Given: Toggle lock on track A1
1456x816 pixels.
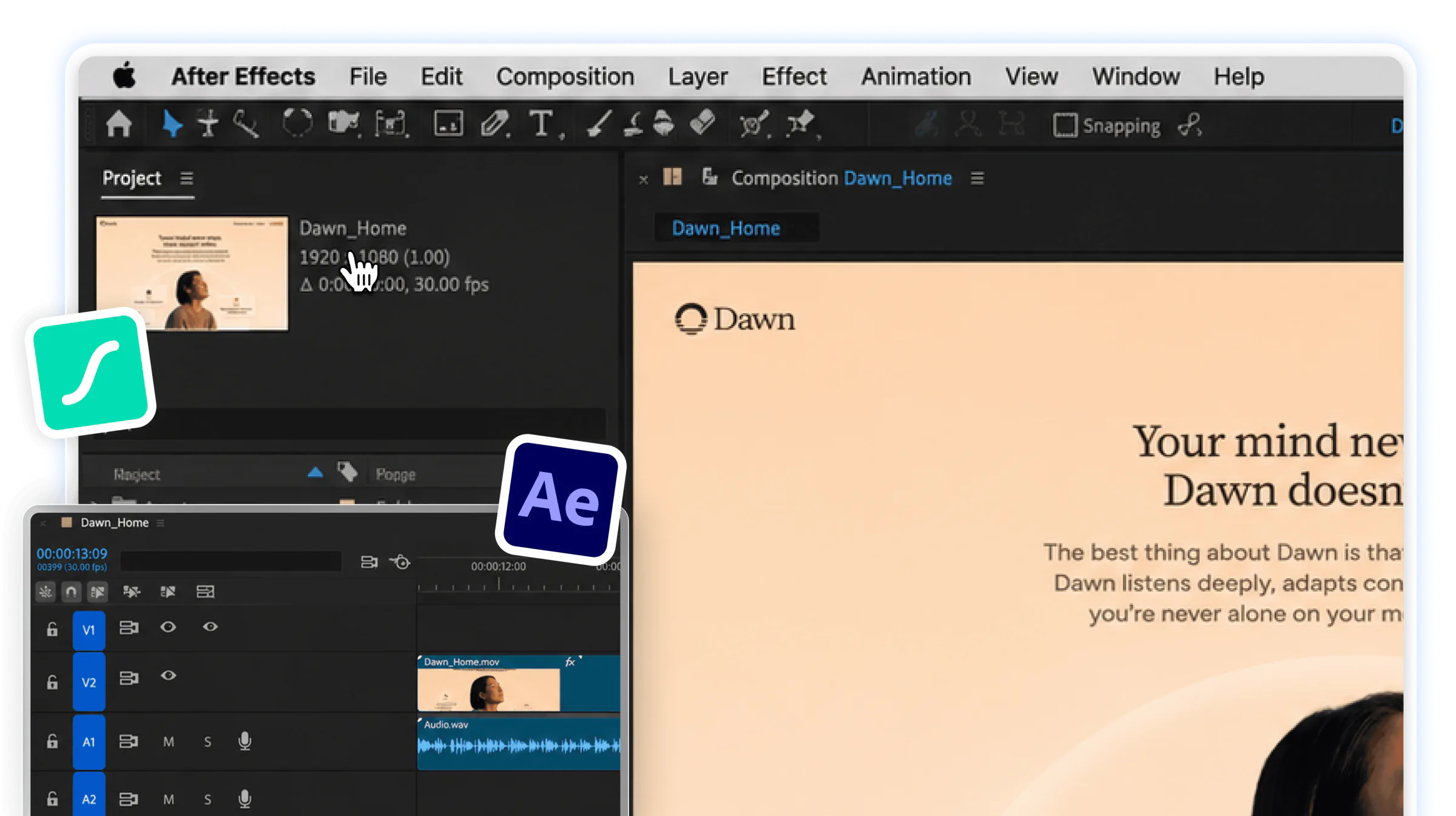Looking at the screenshot, I should click(52, 741).
